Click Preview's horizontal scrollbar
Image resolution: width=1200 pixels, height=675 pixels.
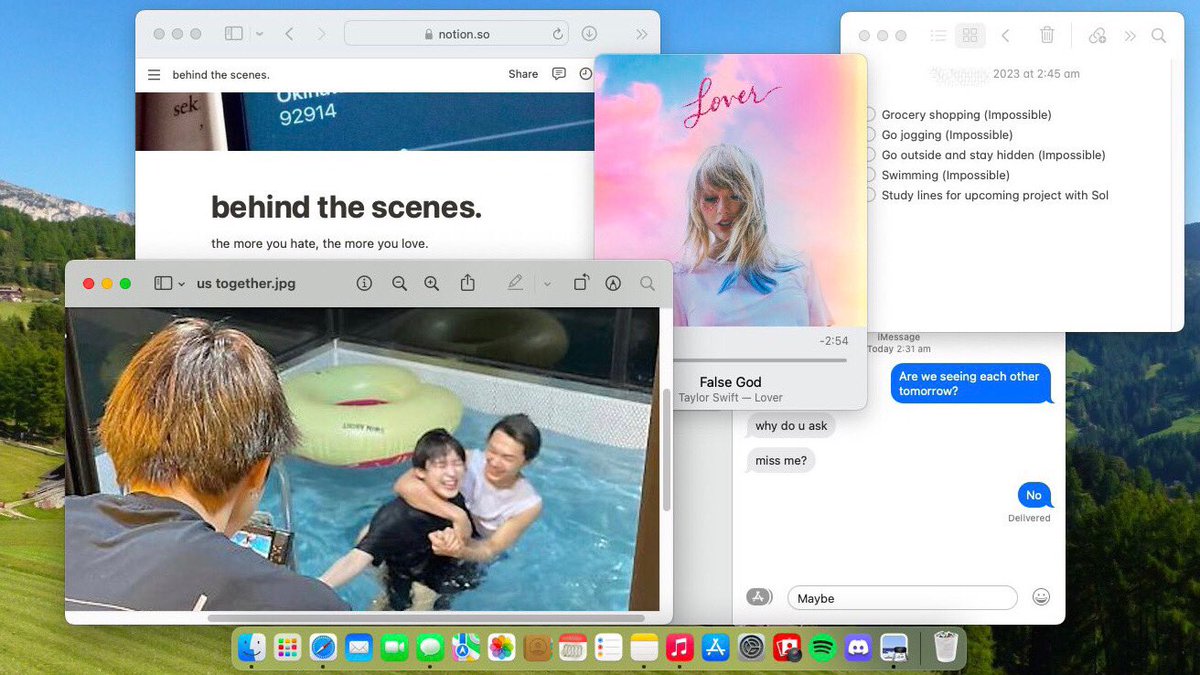426,618
